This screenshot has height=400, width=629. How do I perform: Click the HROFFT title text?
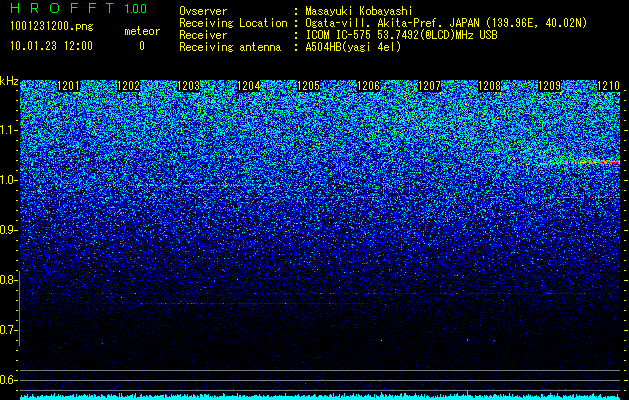click(x=62, y=8)
